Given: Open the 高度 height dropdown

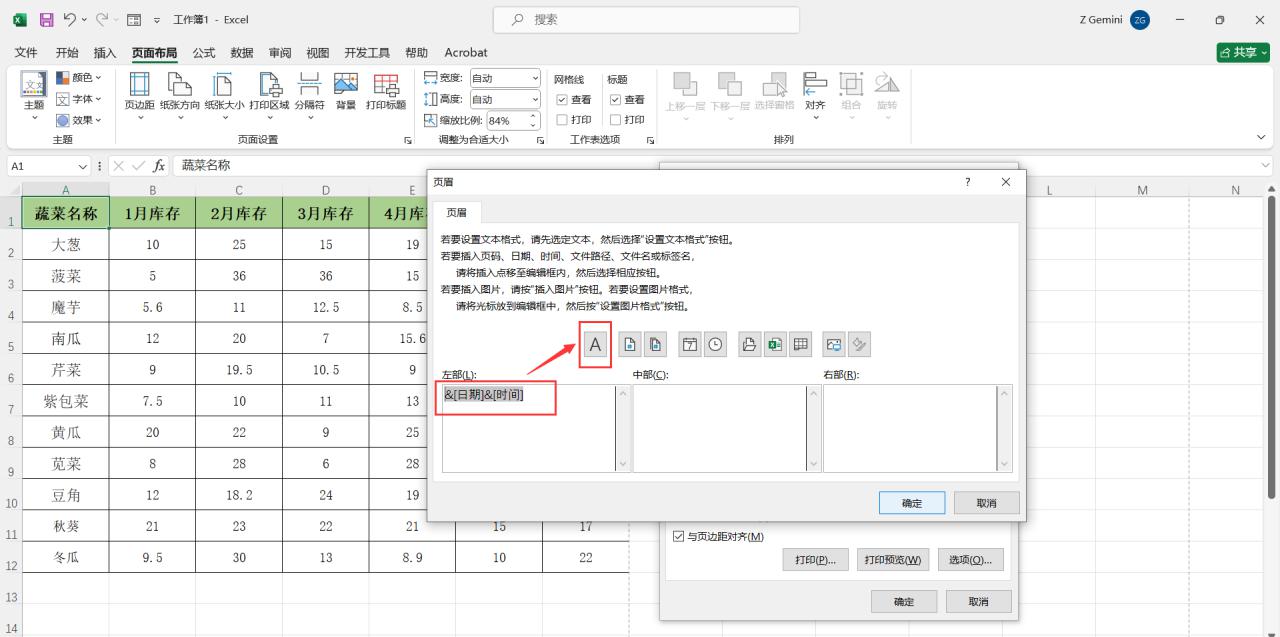Looking at the screenshot, I should 535,99.
